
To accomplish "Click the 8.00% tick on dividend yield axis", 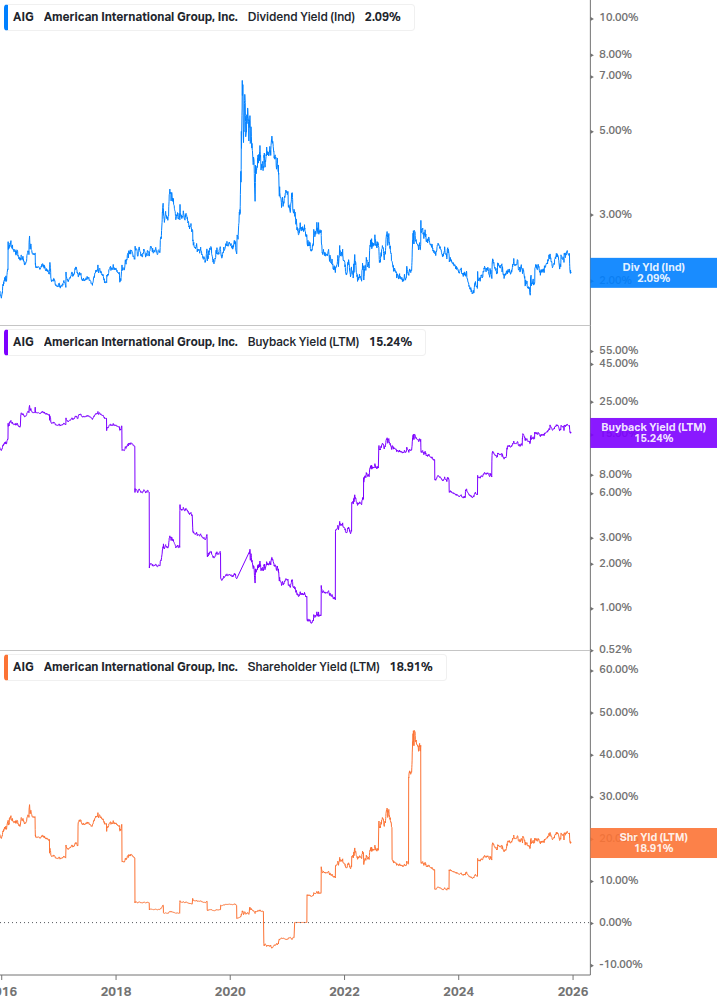I will [x=615, y=54].
